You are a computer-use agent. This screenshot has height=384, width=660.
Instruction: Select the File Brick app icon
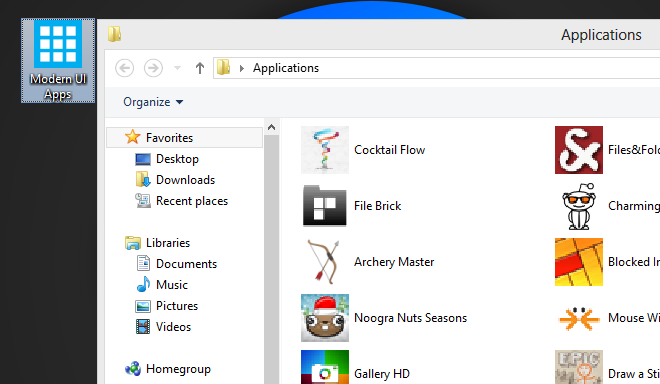[325, 206]
